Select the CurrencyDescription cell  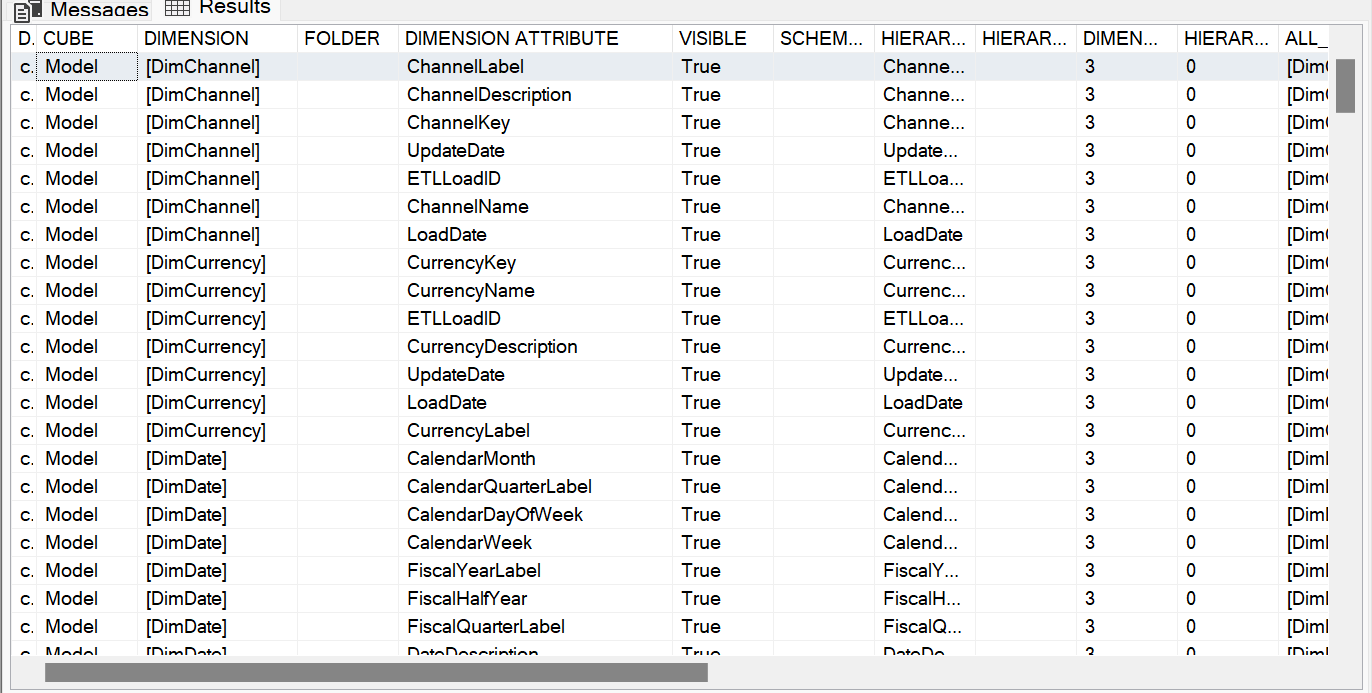[535, 347]
